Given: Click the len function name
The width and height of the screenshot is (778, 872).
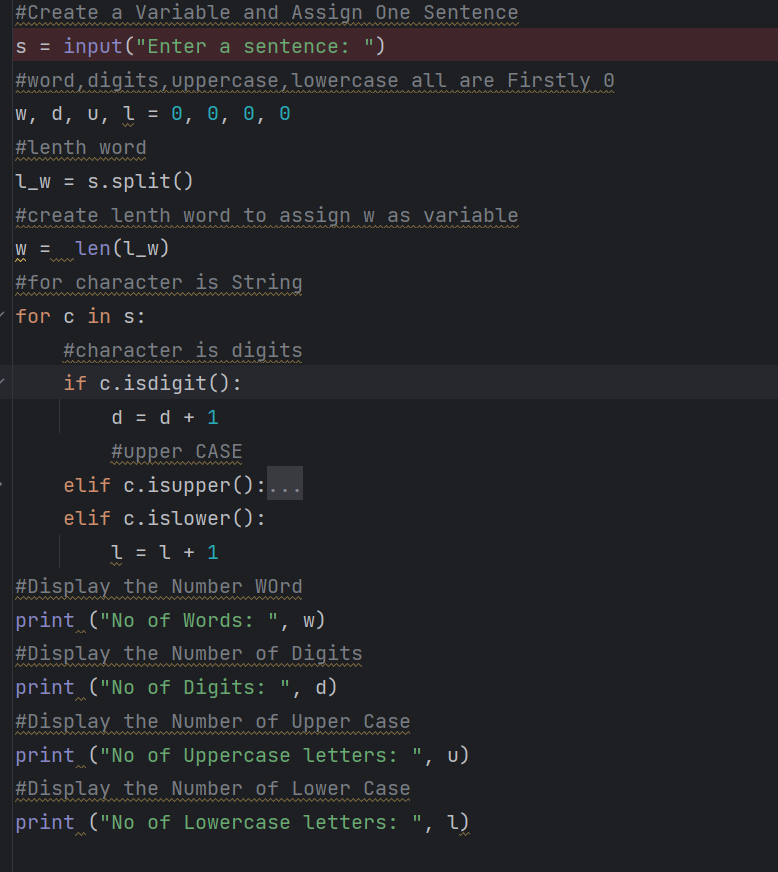Looking at the screenshot, I should pyautogui.click(x=93, y=249).
